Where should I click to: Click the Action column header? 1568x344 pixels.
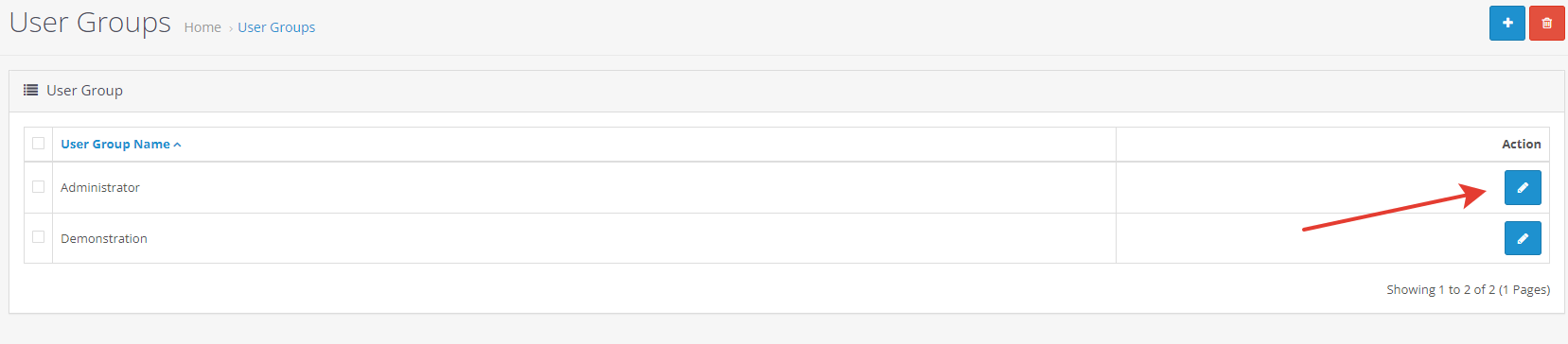click(1521, 144)
